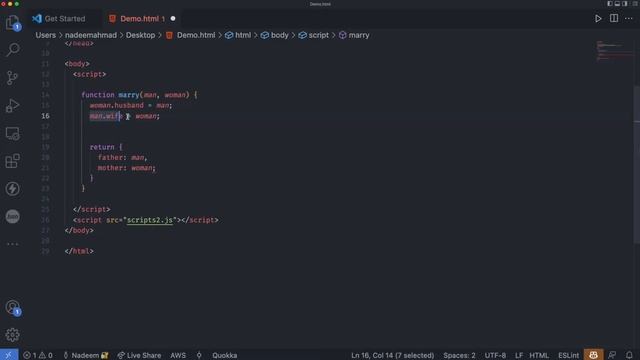Click the editor vertical scrollbar
640x360 pixels.
pos(637,163)
